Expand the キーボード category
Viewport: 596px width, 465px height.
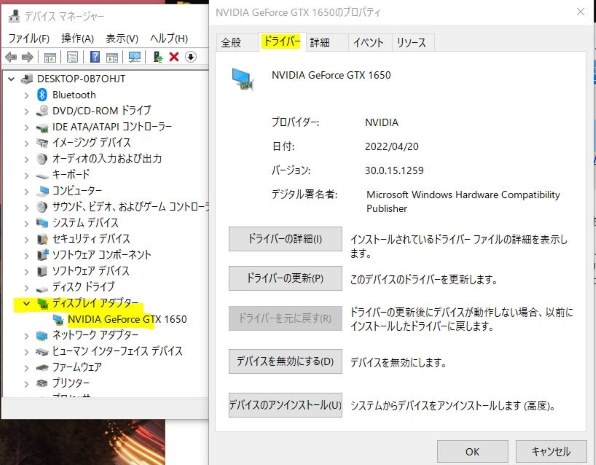point(26,175)
